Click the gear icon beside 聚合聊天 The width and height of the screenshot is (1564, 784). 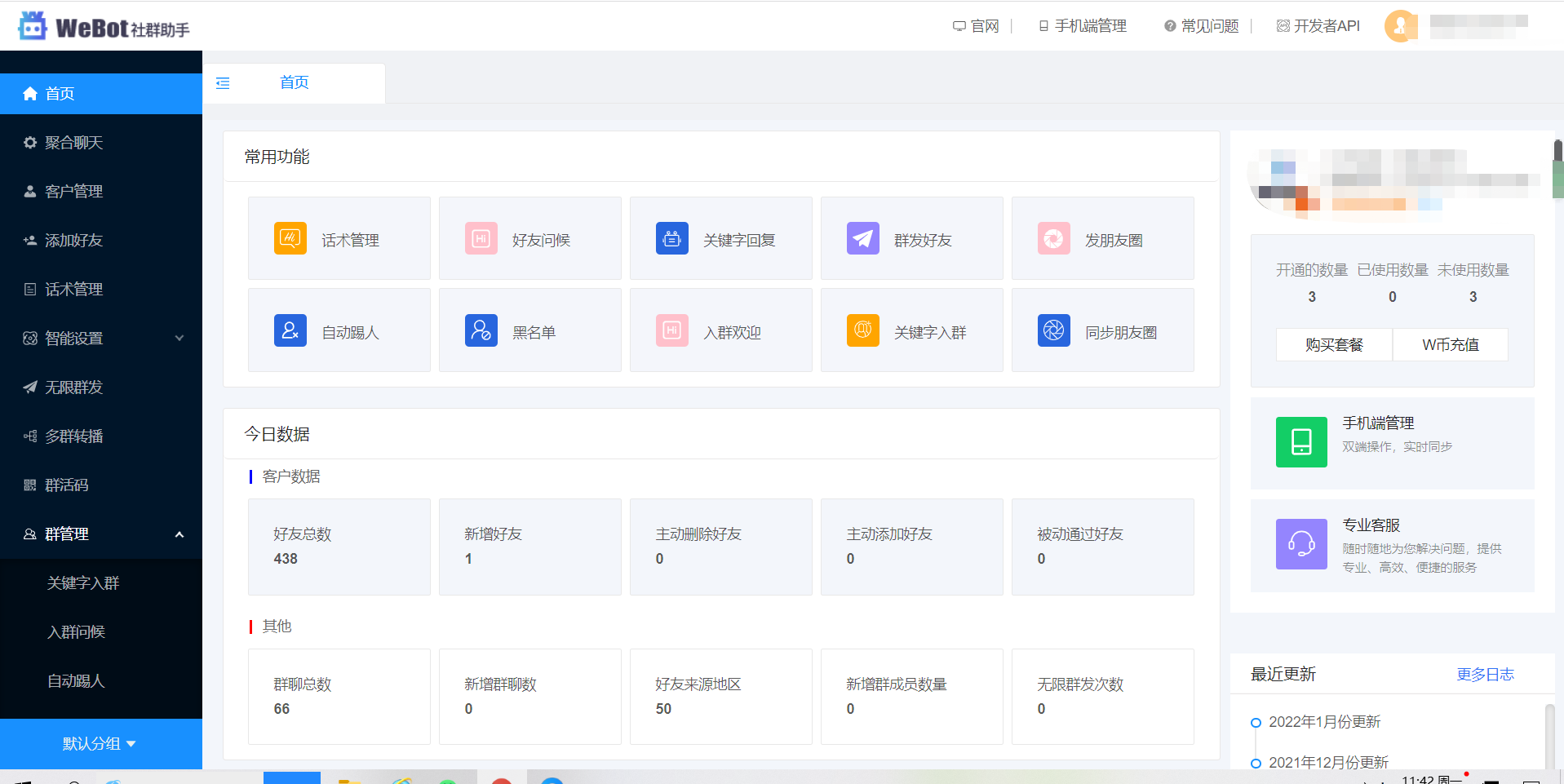point(30,143)
